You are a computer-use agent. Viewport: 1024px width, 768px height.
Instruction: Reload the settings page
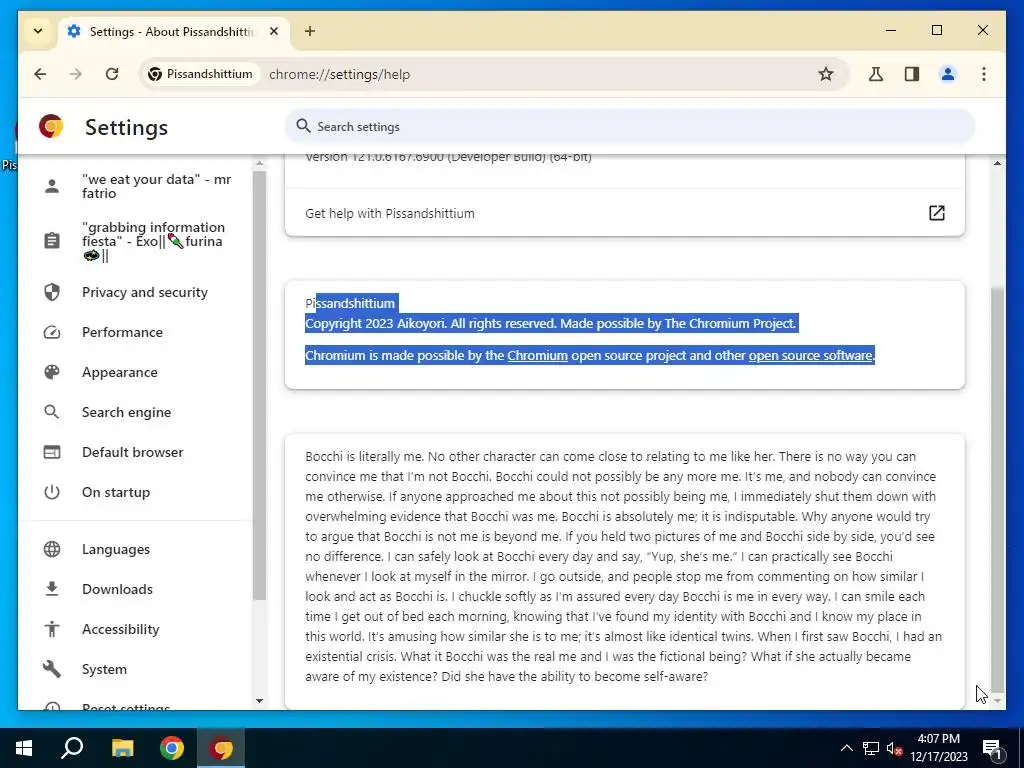tap(112, 74)
